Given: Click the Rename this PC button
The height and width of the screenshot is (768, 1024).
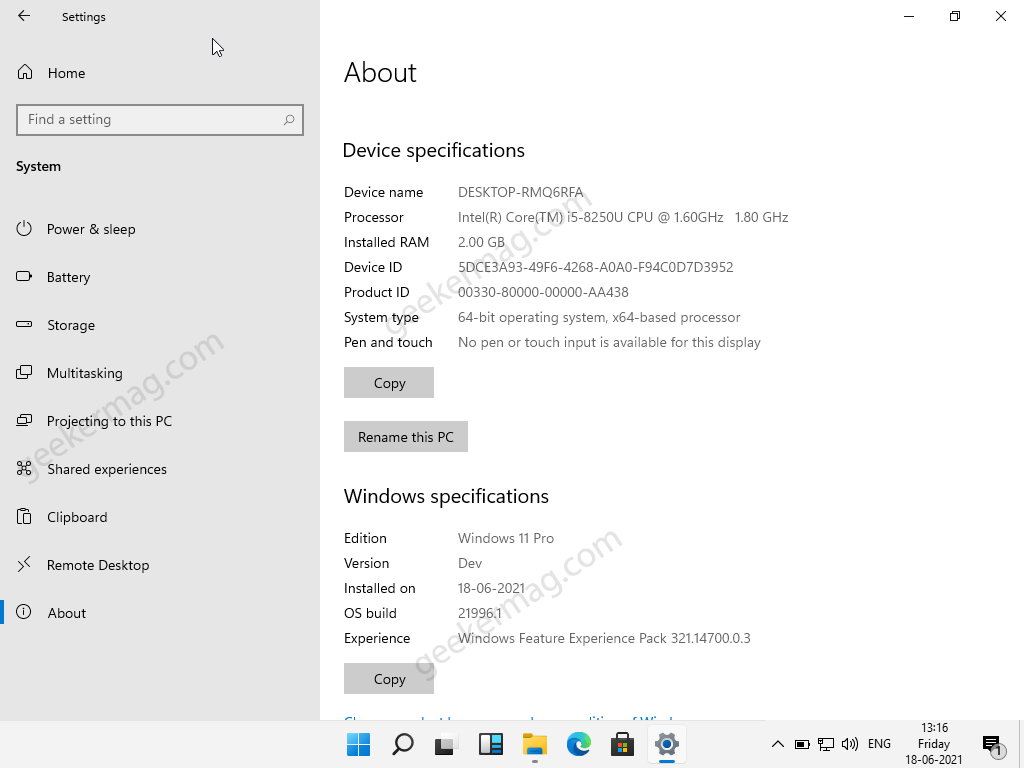Looking at the screenshot, I should 406,437.
